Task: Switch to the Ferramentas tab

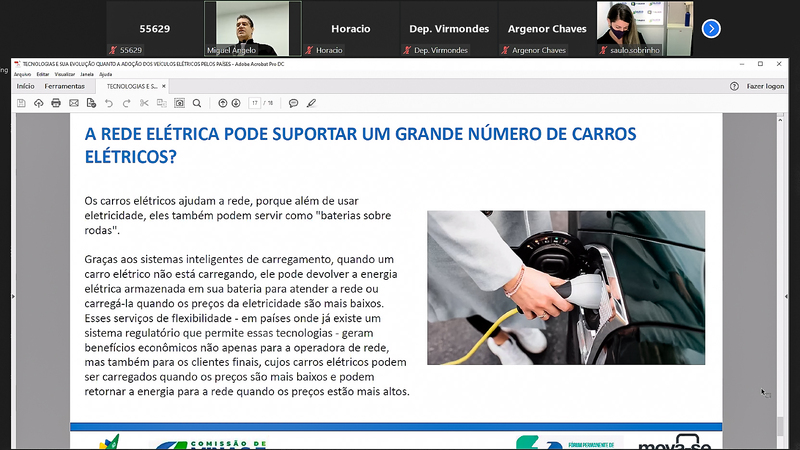Action: (x=64, y=86)
